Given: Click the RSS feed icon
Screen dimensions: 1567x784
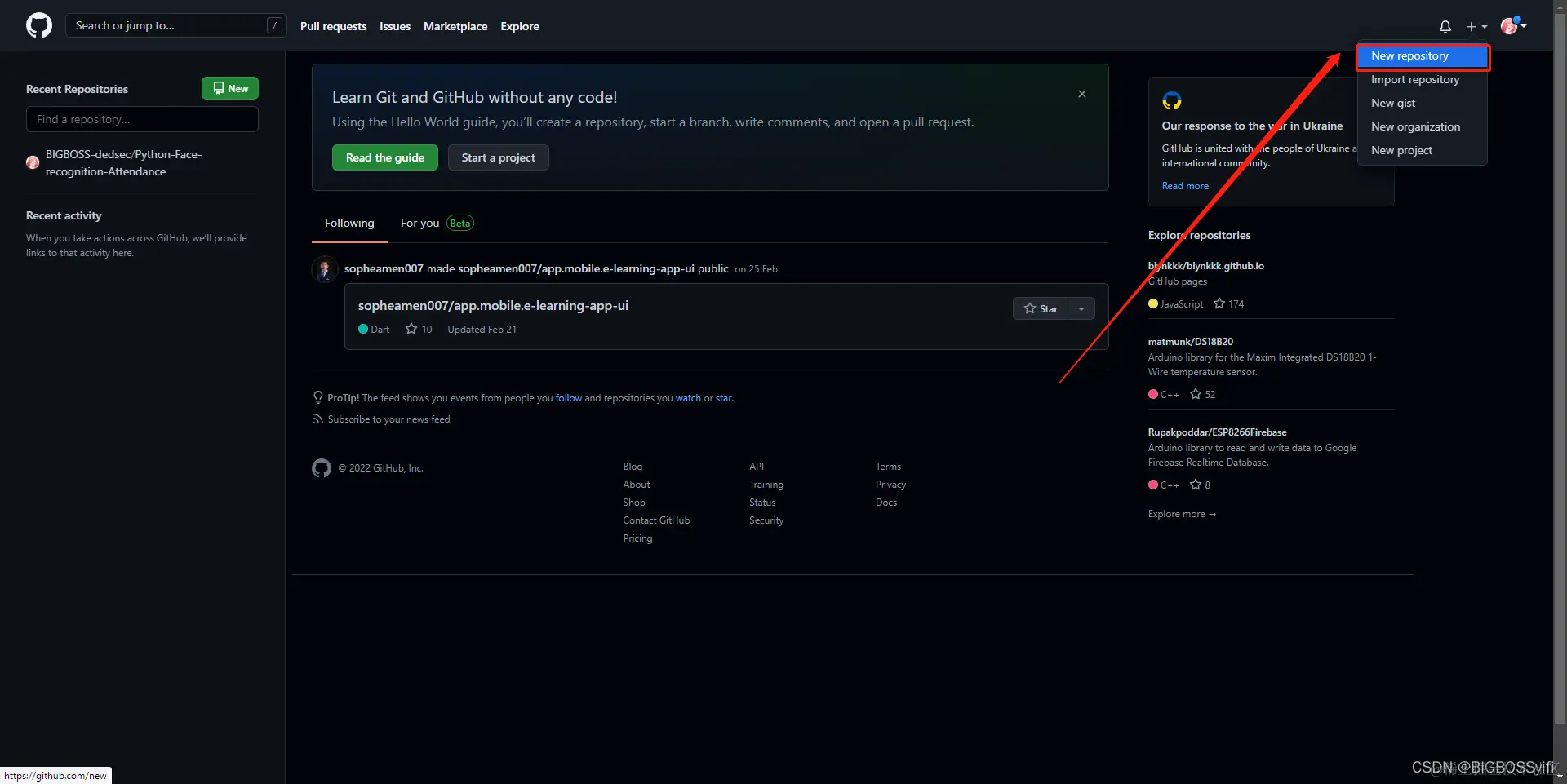Looking at the screenshot, I should [x=317, y=419].
